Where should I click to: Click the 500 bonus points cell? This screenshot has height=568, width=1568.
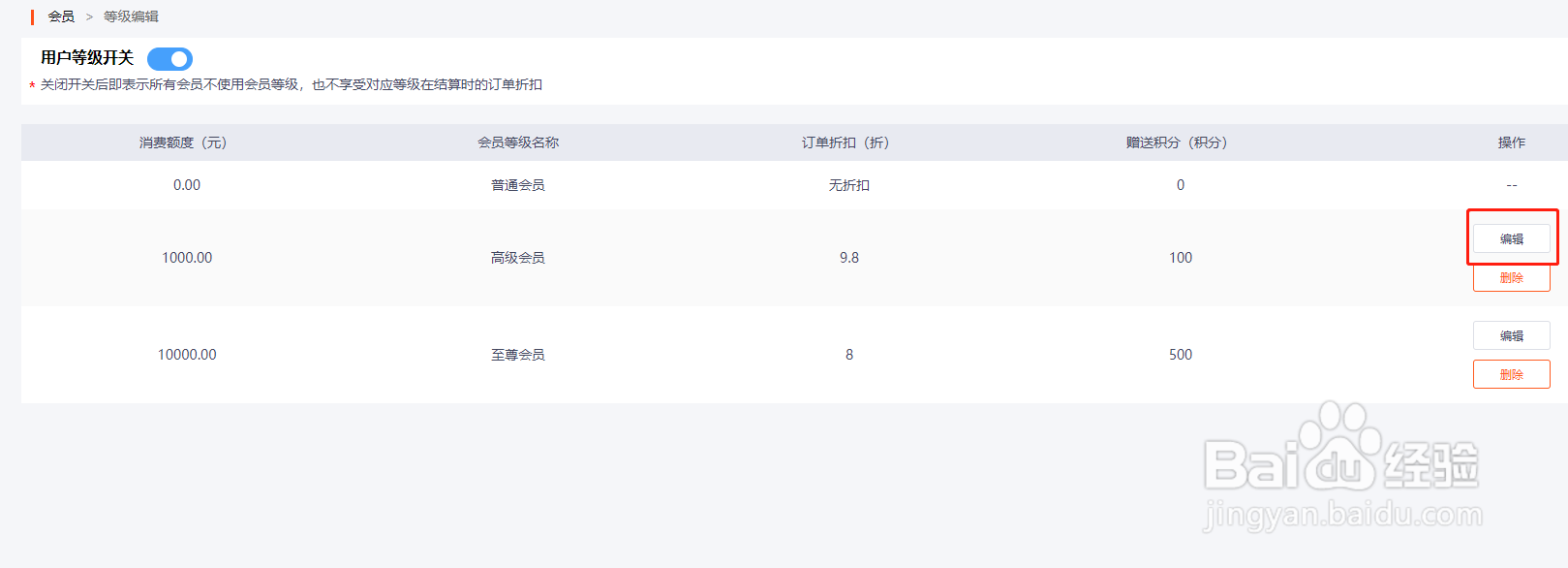point(1181,355)
